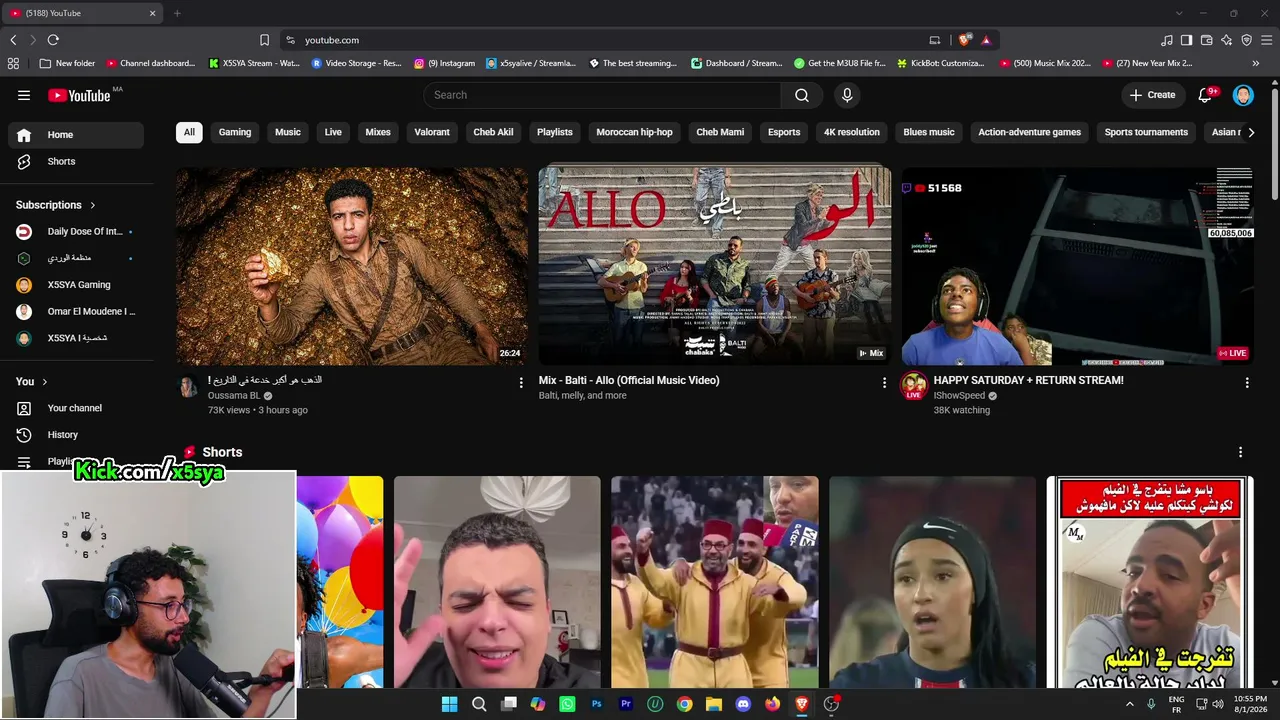
Task: Open Home in the sidebar
Action: (x=76, y=135)
